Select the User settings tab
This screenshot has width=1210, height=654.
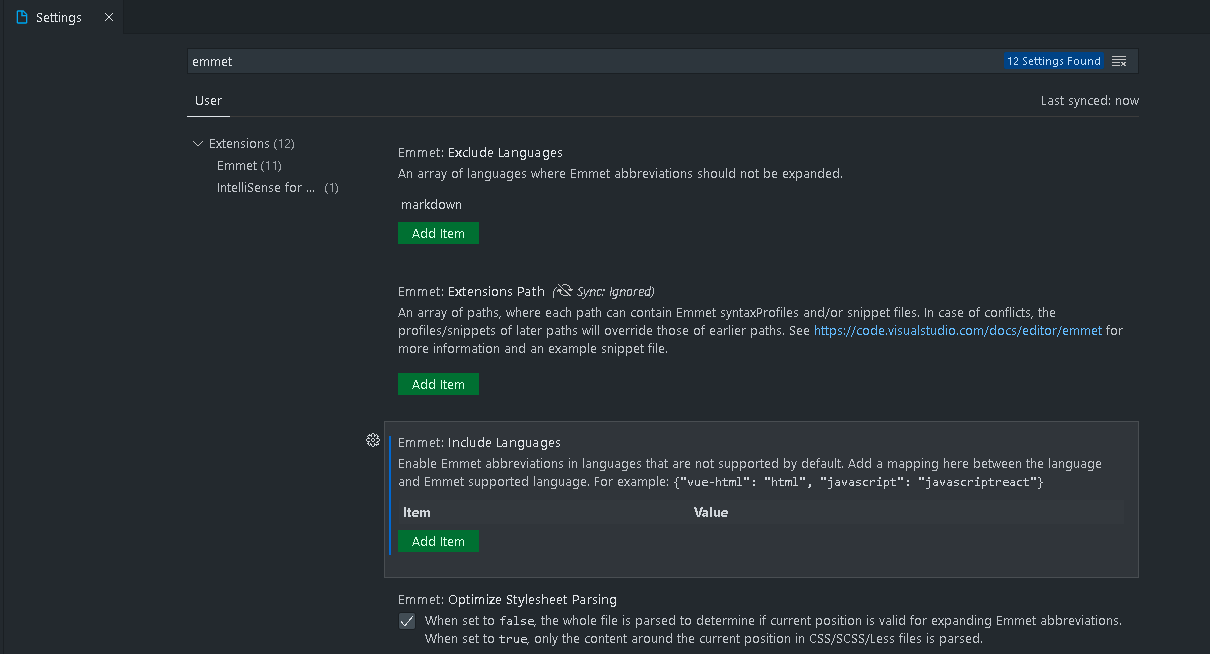[208, 101]
